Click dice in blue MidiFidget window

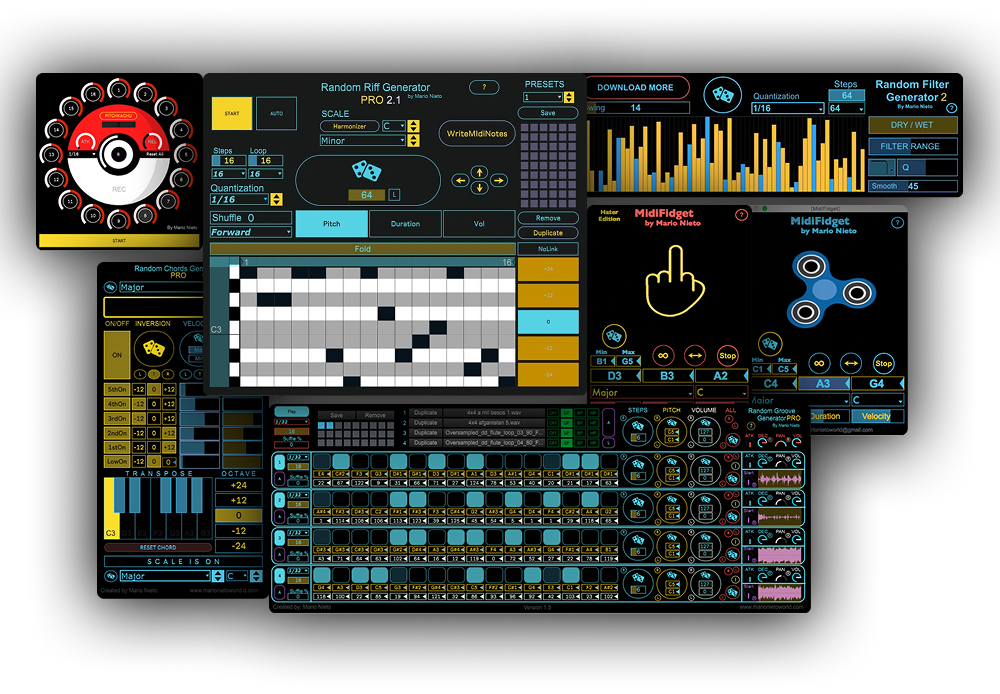tap(770, 344)
